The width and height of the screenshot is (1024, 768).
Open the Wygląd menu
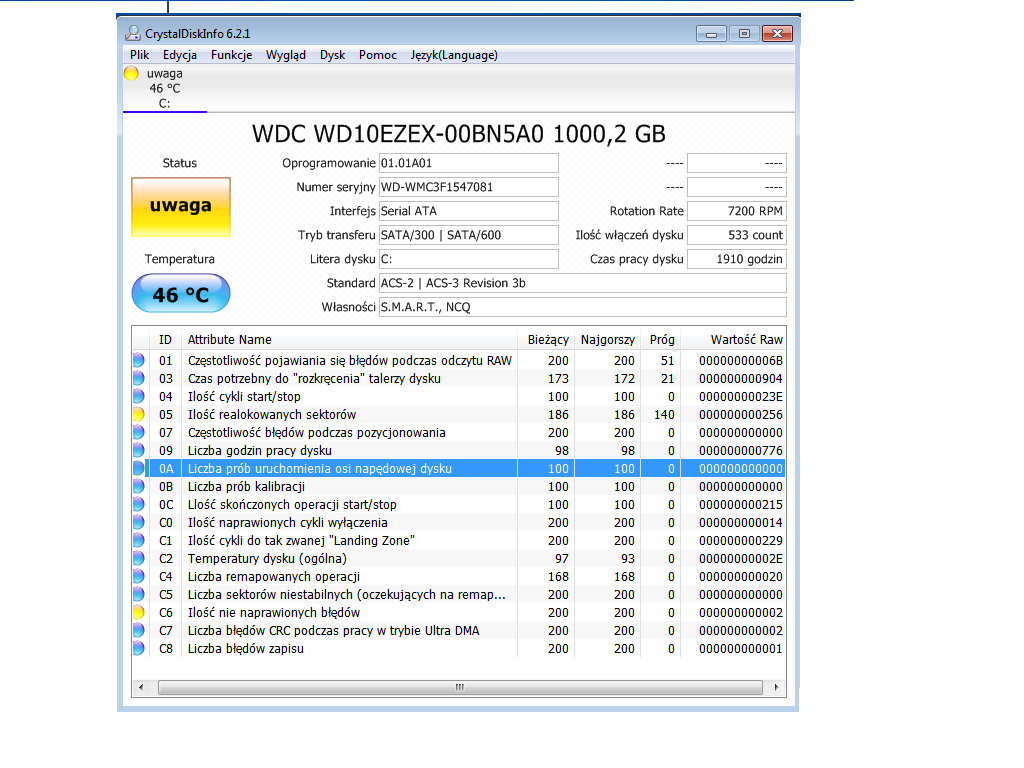pos(285,55)
